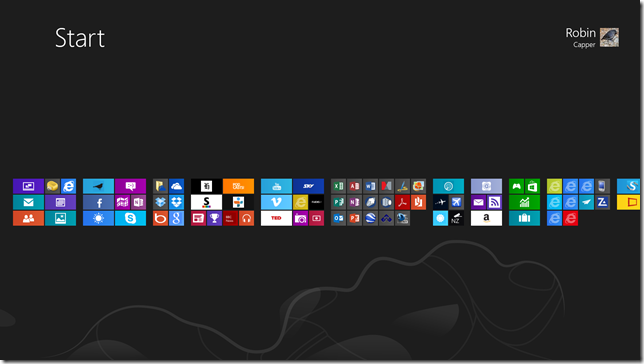Open the teal Photos tile

coord(60,218)
